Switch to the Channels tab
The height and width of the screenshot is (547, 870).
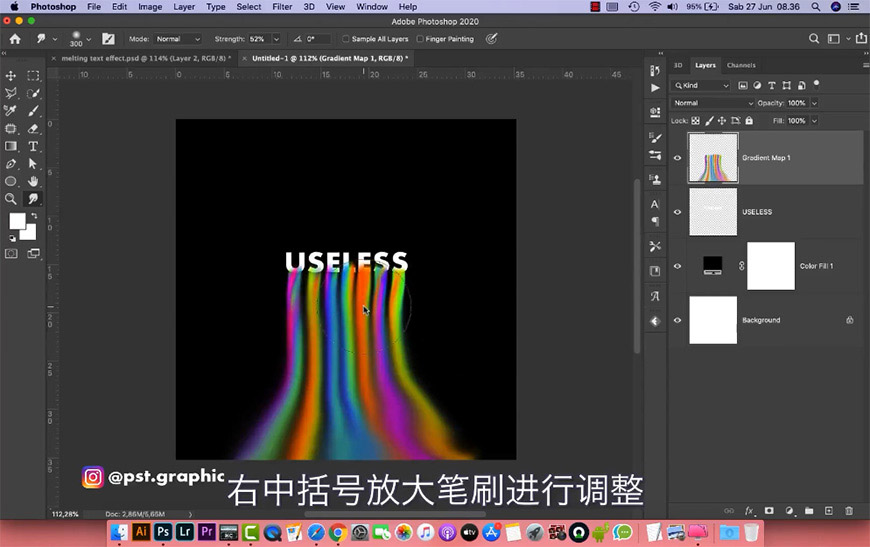[741, 65]
